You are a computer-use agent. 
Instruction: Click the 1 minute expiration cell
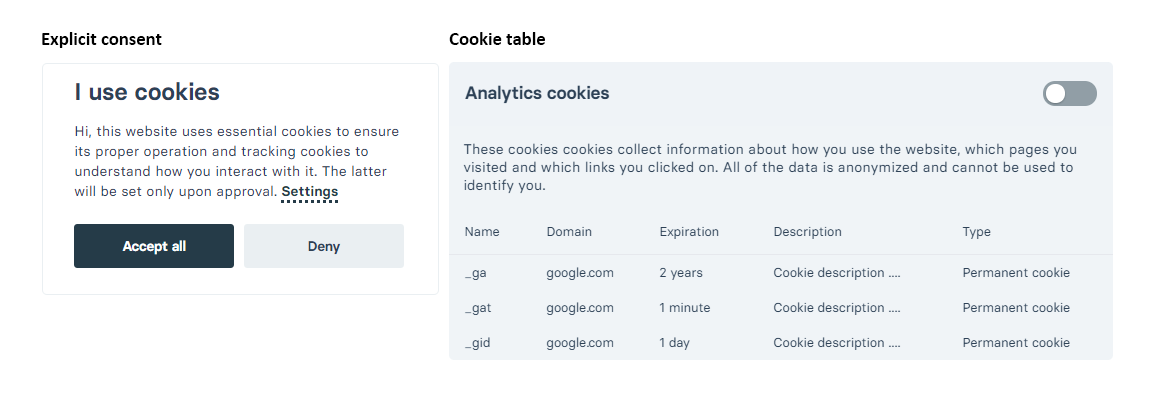(x=684, y=308)
